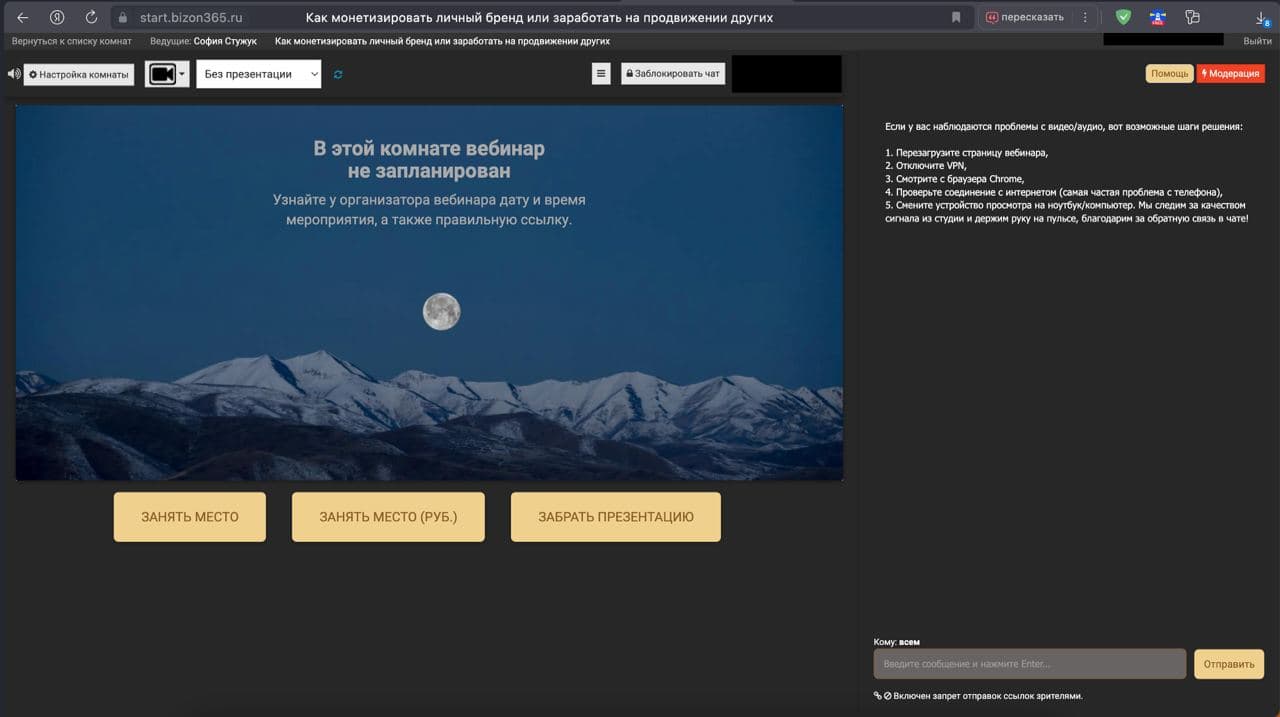Image resolution: width=1280 pixels, height=717 pixels.
Task: Click the 'Кому: всем' recipient selector
Action: click(896, 642)
